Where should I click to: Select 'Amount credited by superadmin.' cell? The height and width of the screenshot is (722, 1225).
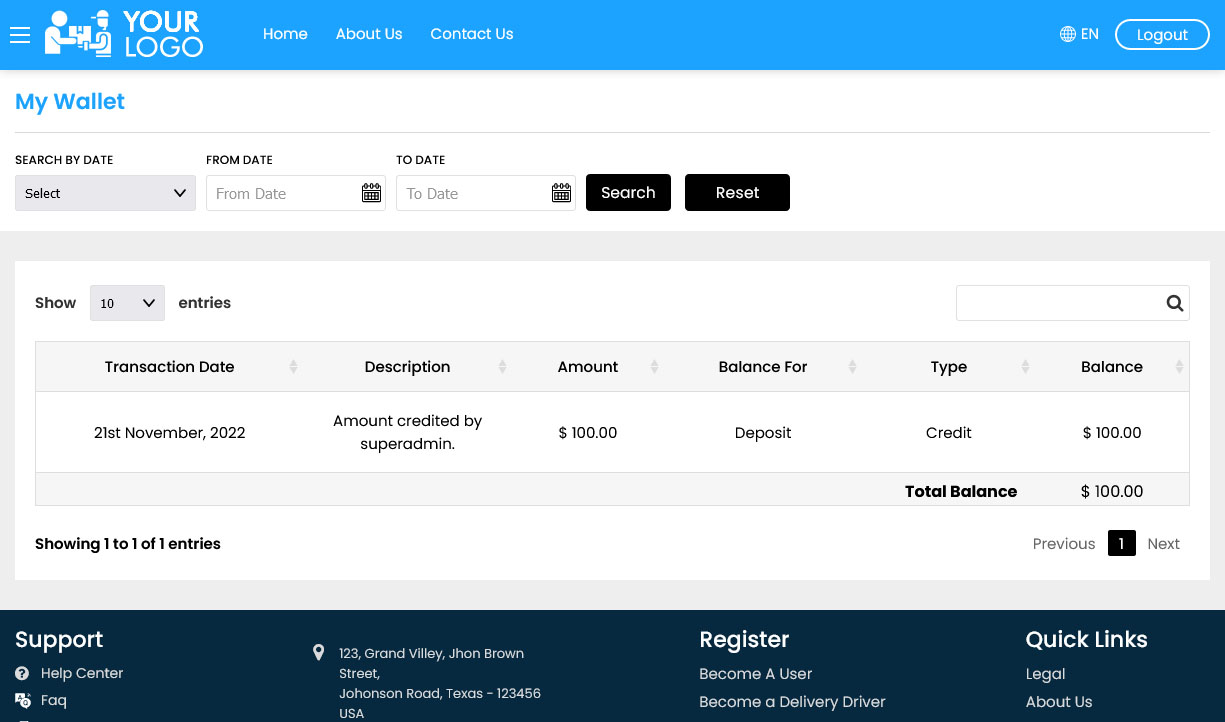(x=408, y=433)
